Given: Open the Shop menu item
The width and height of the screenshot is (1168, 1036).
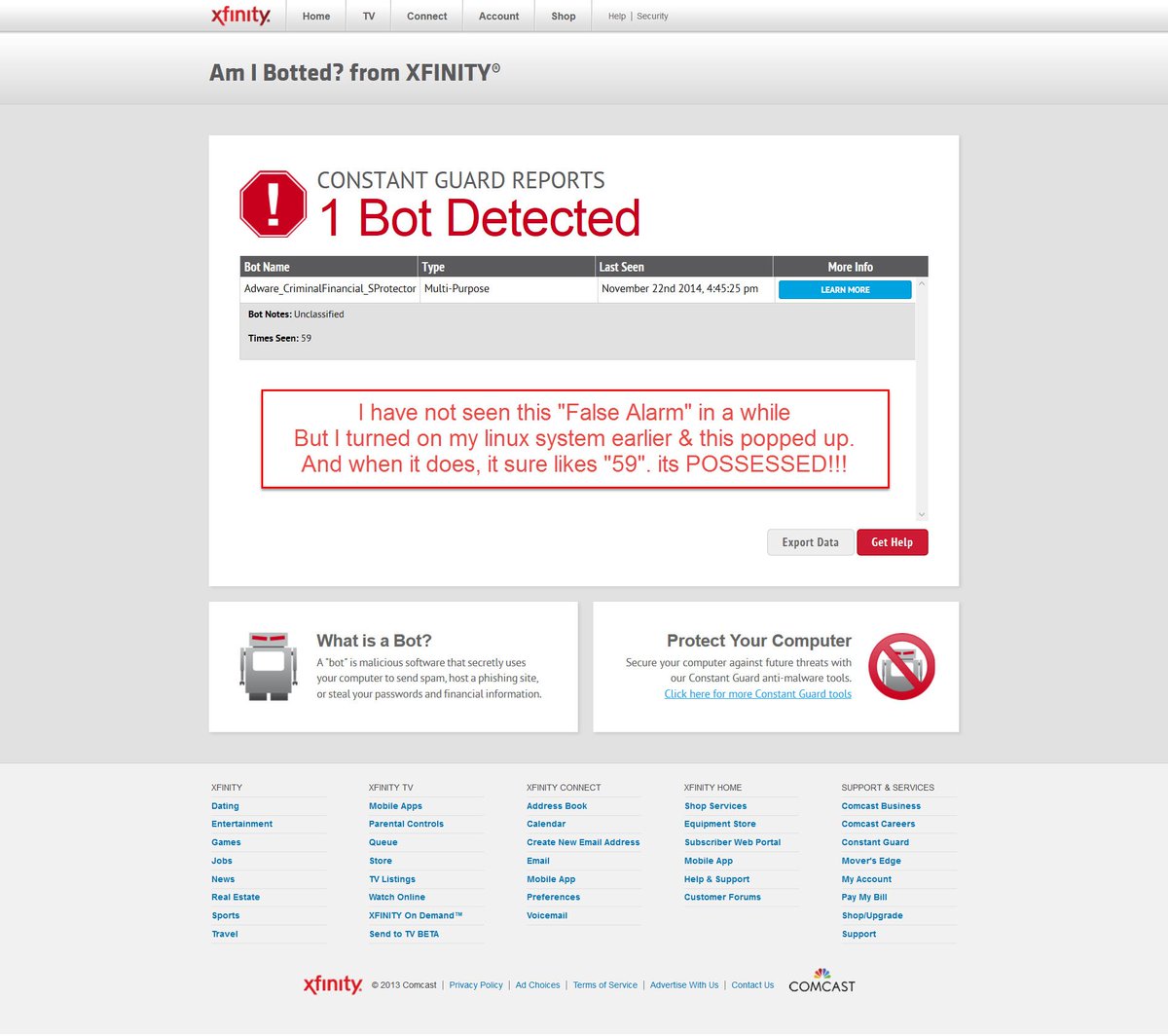Looking at the screenshot, I should [564, 17].
